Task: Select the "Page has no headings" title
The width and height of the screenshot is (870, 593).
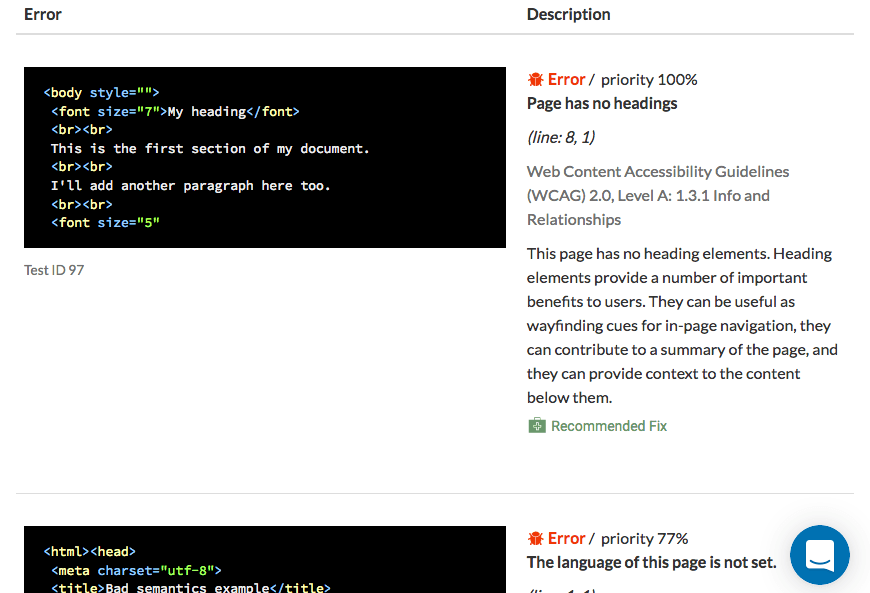Action: pyautogui.click(x=602, y=103)
